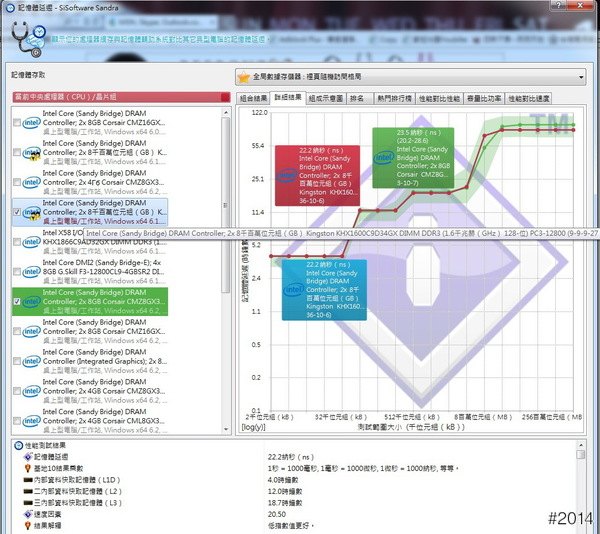
Task: Click the orange pin icon next to 結果解釋
Action: coord(28,526)
